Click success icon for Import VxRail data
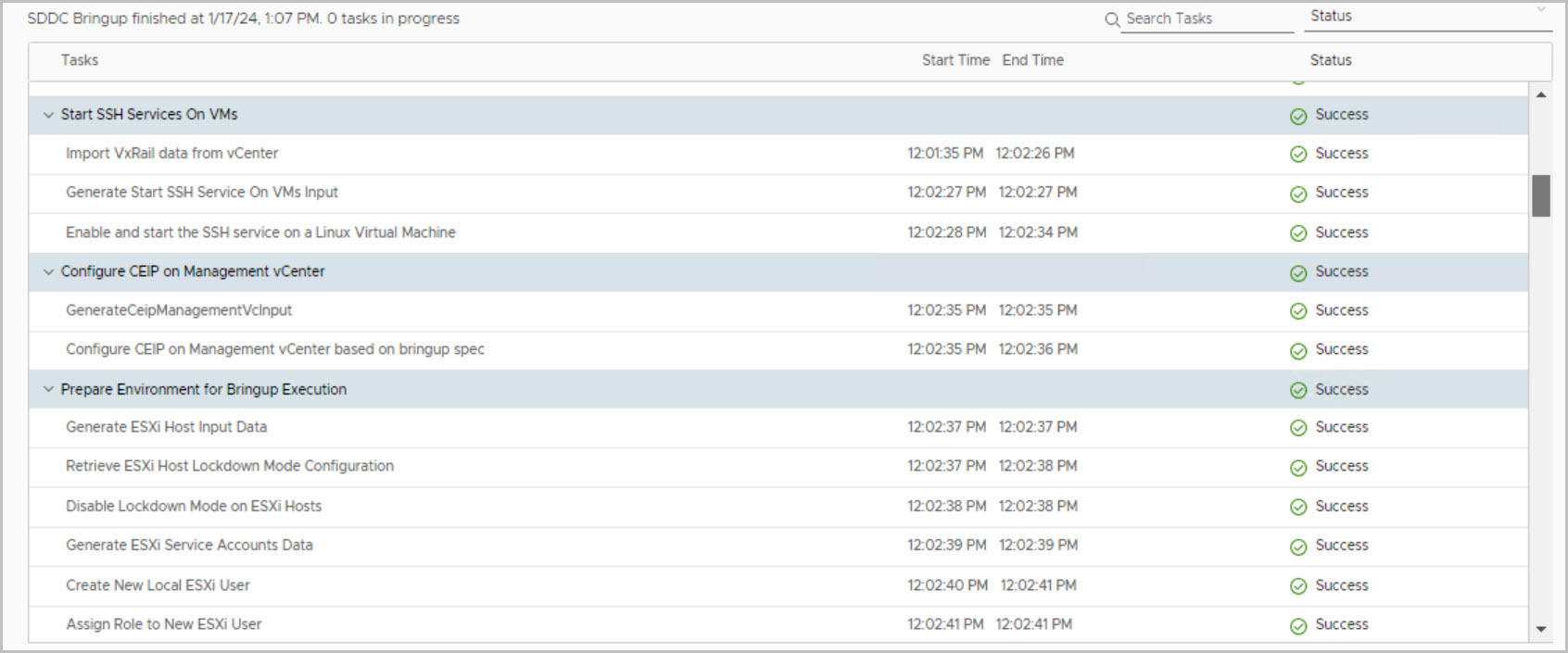 click(x=1298, y=155)
